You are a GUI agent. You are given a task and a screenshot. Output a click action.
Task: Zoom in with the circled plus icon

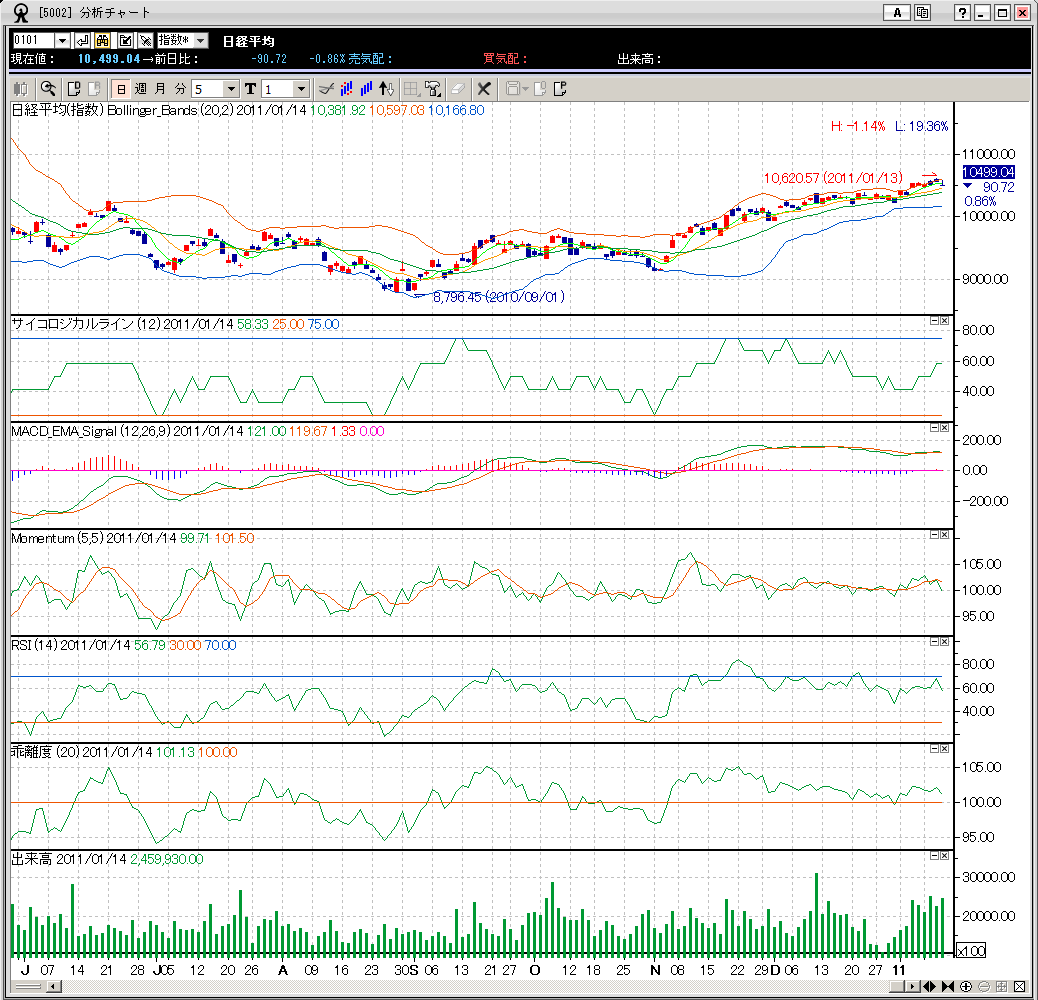966,986
